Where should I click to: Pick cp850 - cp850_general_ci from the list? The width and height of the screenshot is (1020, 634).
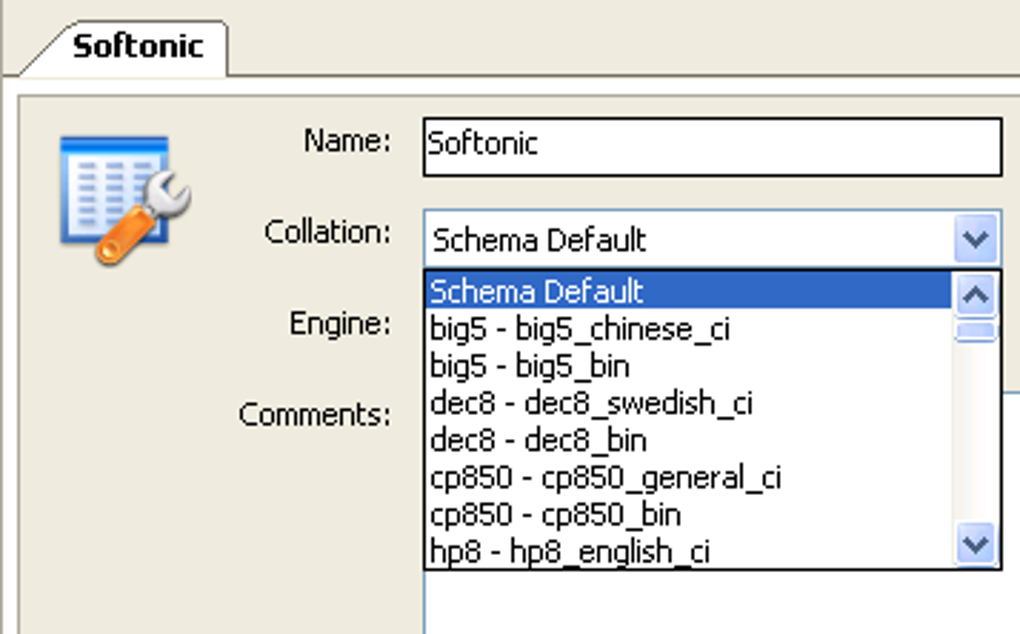[688, 477]
